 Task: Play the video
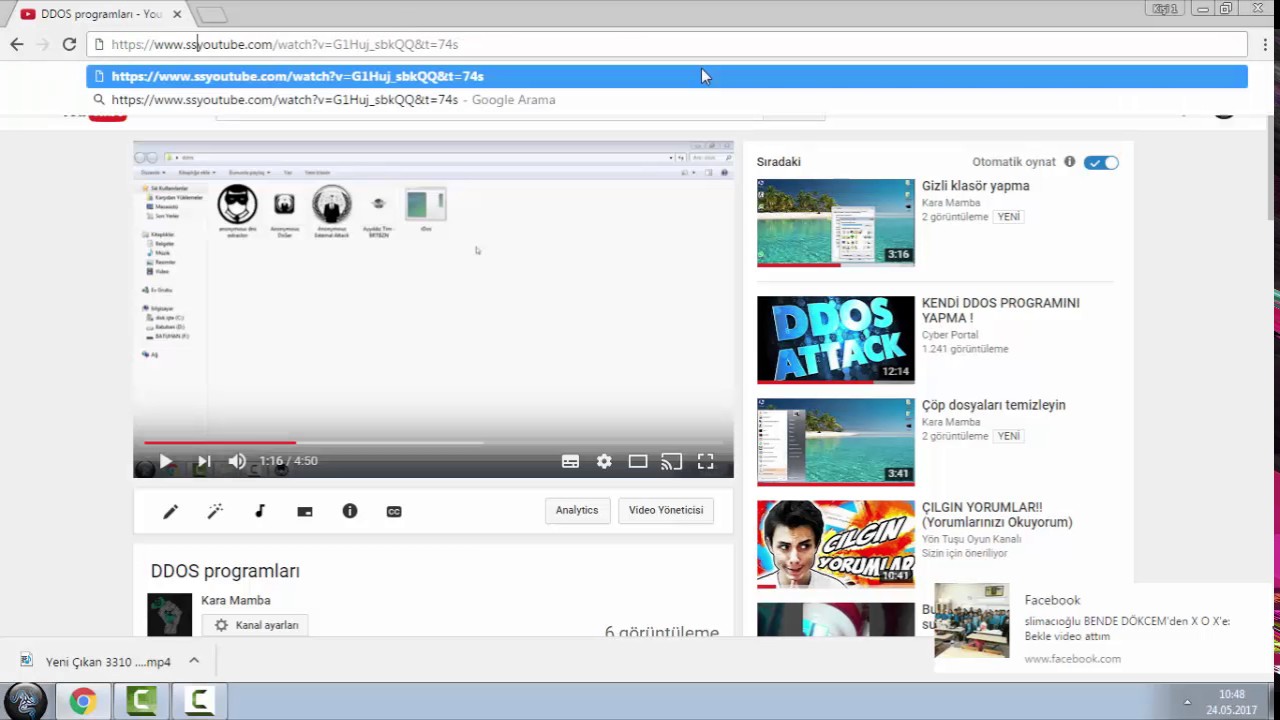(x=166, y=461)
